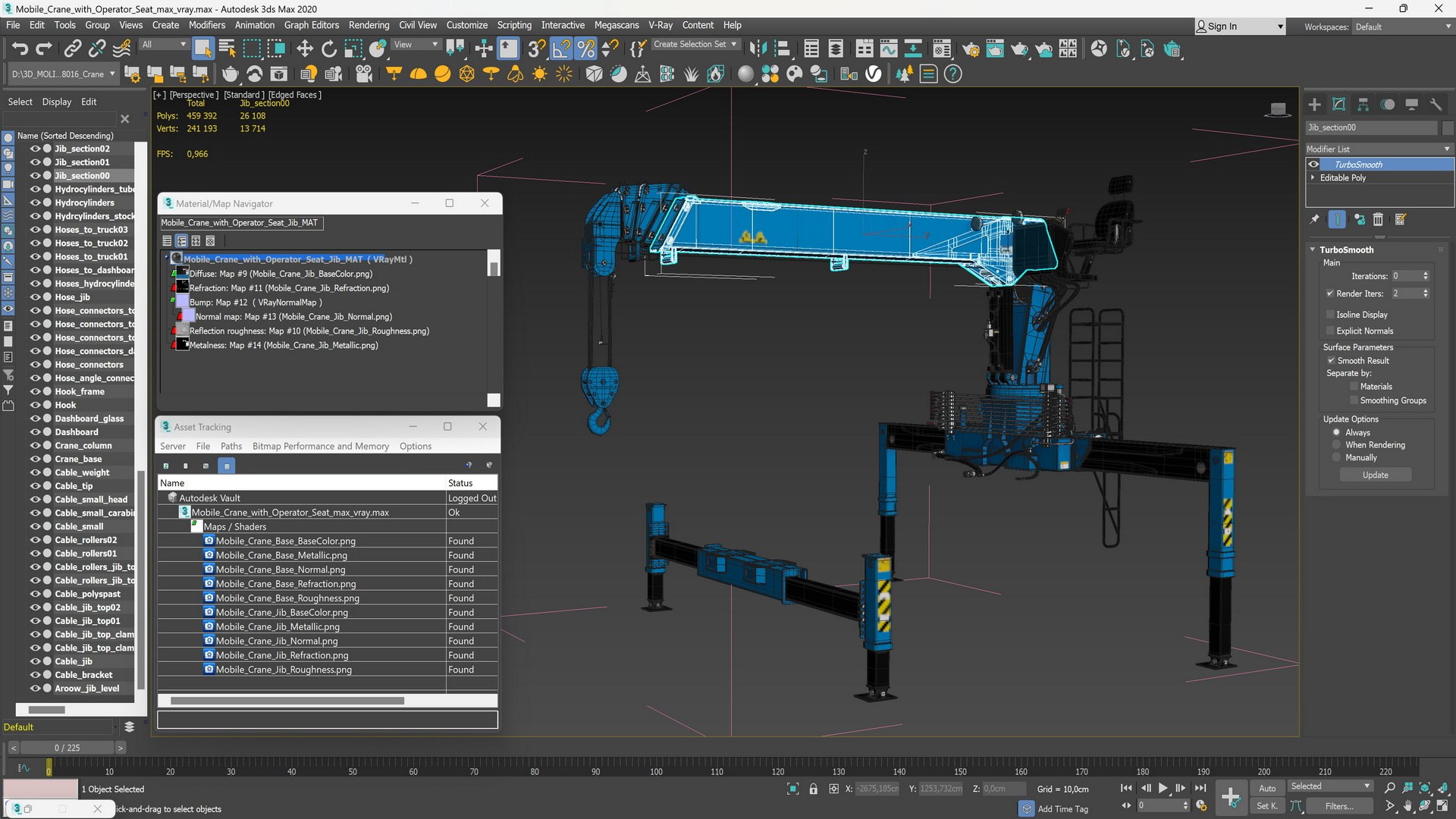This screenshot has height=819, width=1456.
Task: Open the Rendered Frame Window icon
Action: point(994,49)
